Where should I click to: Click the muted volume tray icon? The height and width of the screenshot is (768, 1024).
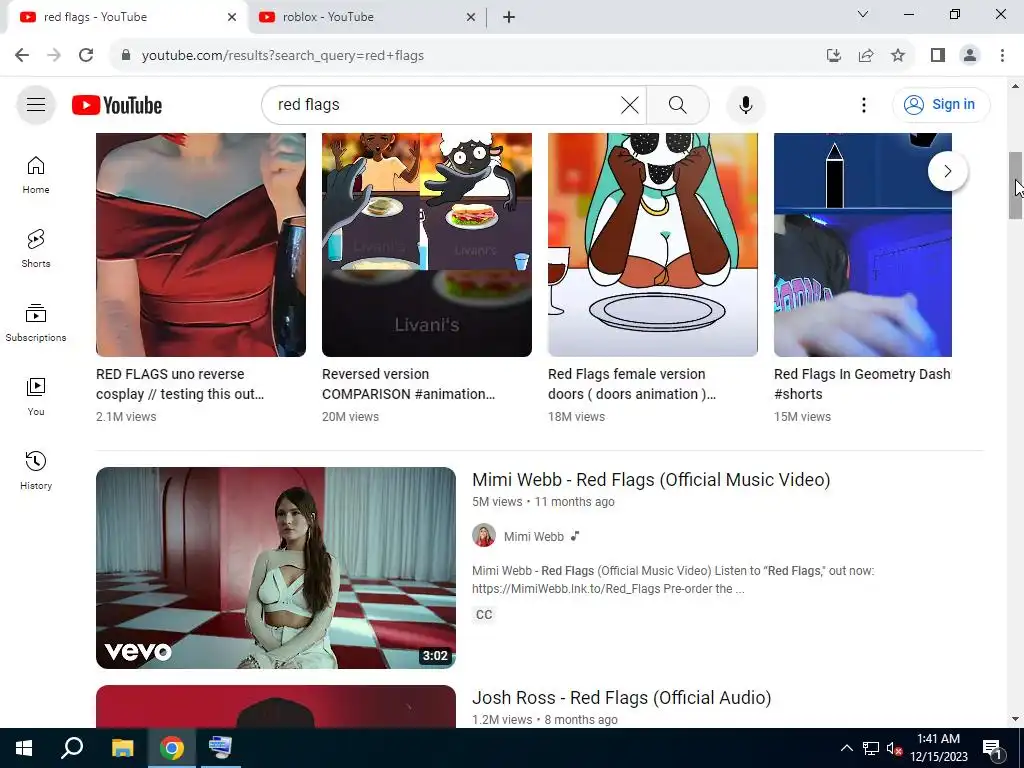click(894, 748)
